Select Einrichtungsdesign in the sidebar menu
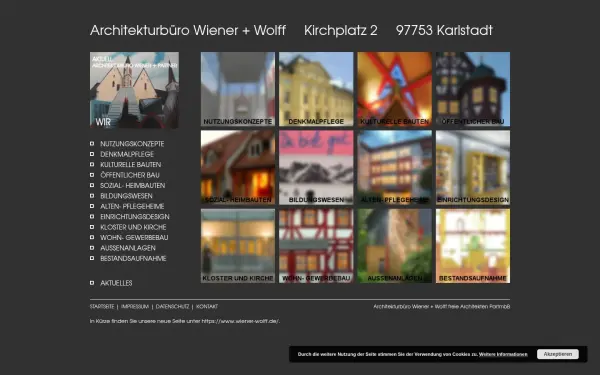This screenshot has width=600, height=375. (135, 217)
